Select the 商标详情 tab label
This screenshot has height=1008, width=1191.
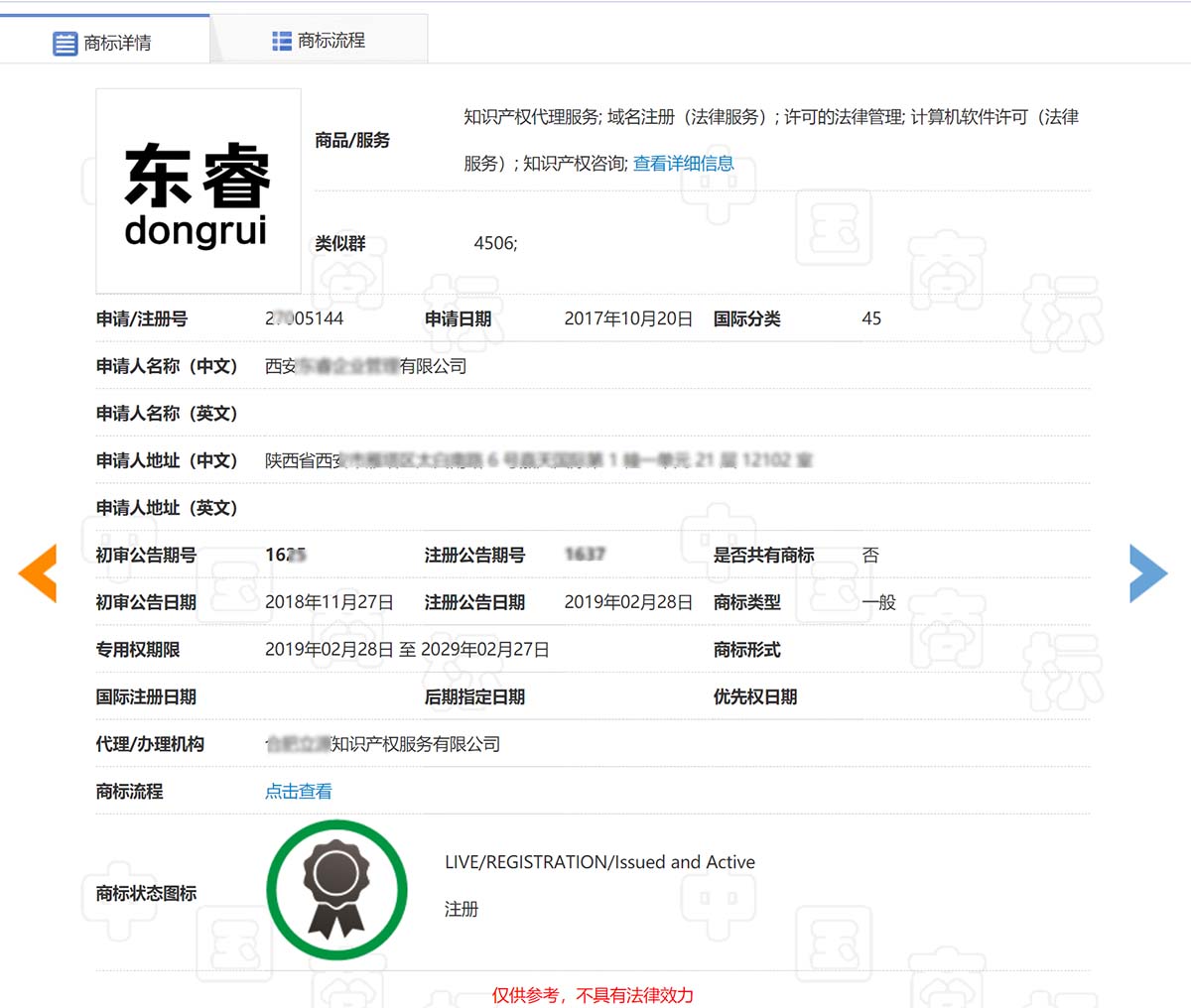pos(117,44)
